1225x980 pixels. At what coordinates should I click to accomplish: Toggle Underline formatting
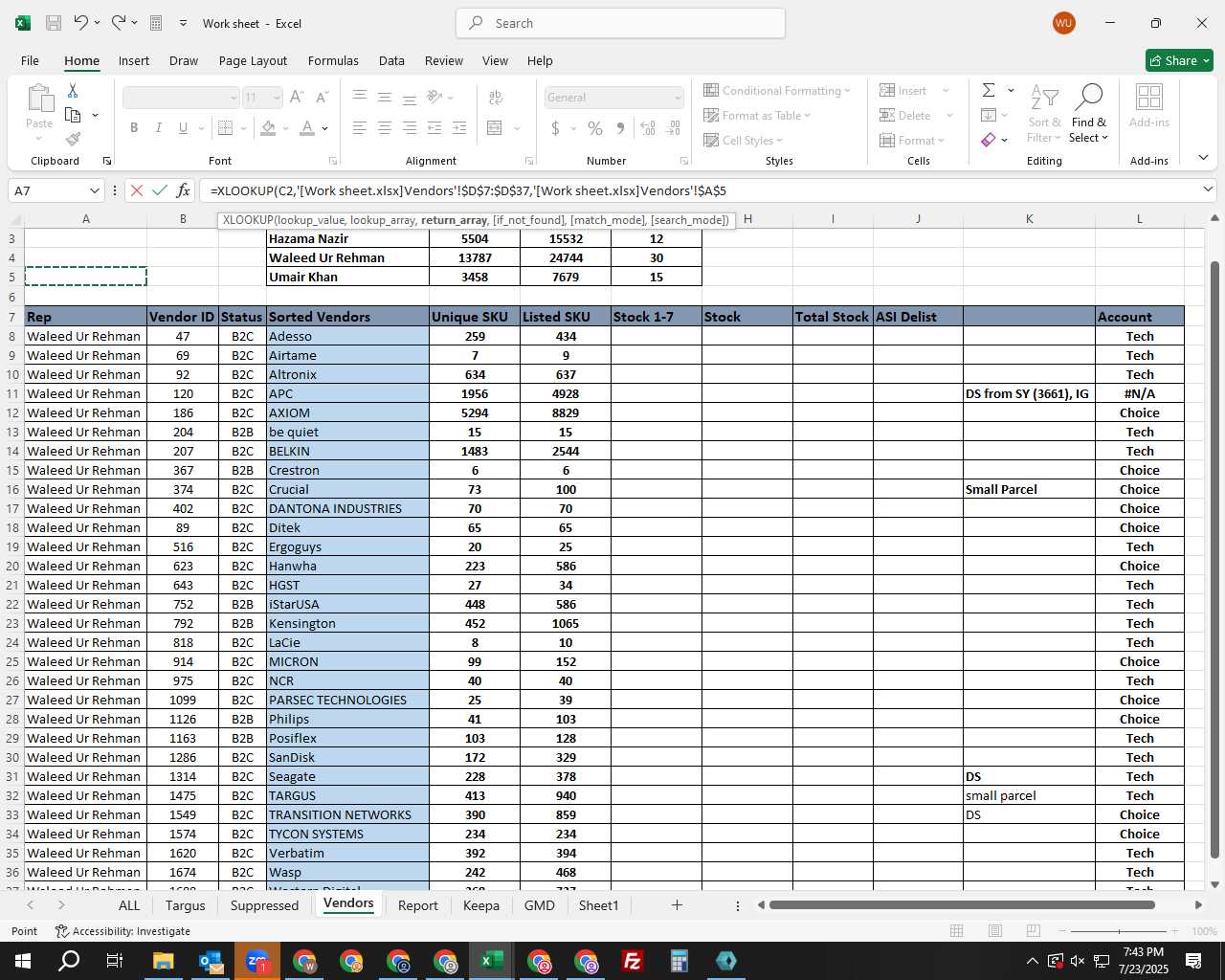(183, 128)
